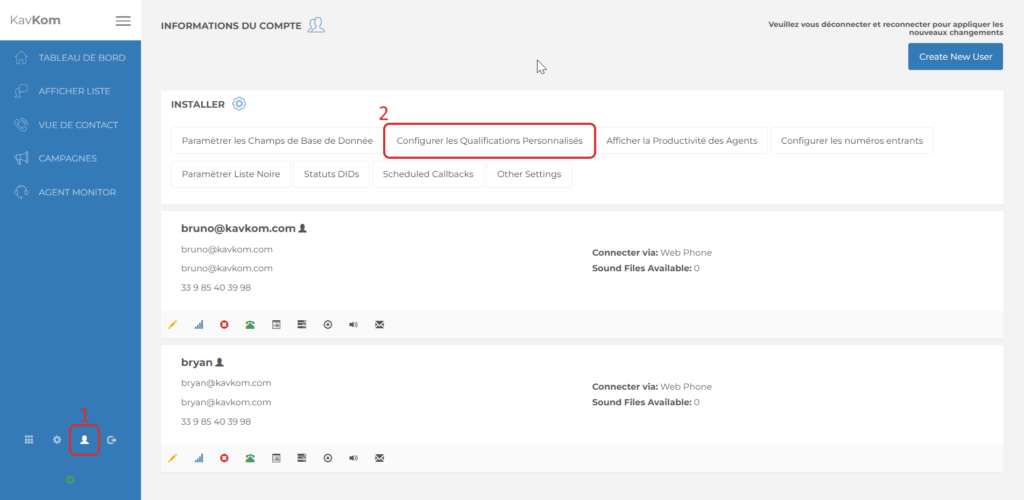Click the red delete icon for bryan
1024x500 pixels.
(x=224, y=458)
